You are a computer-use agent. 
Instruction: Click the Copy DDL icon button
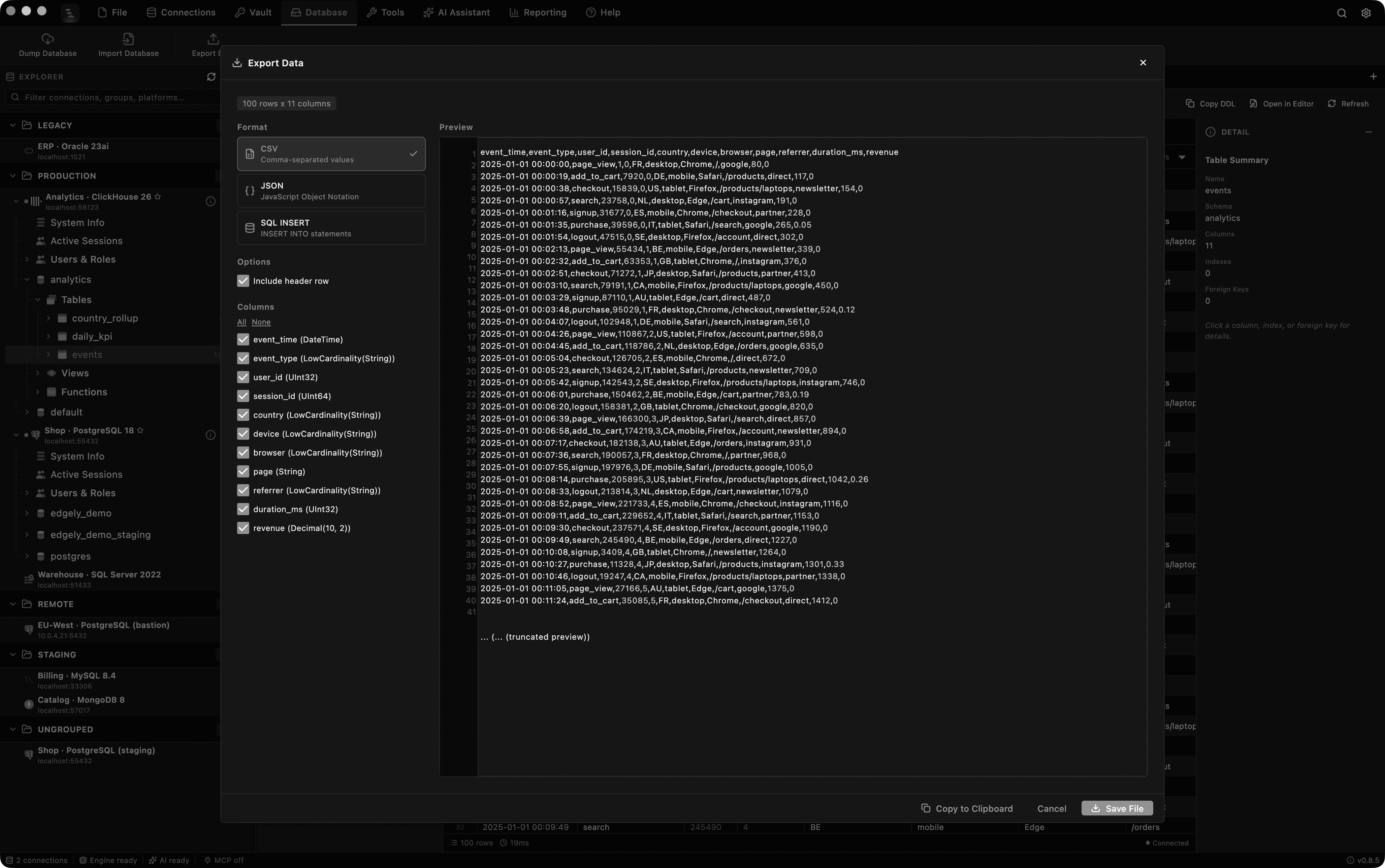[x=1211, y=104]
